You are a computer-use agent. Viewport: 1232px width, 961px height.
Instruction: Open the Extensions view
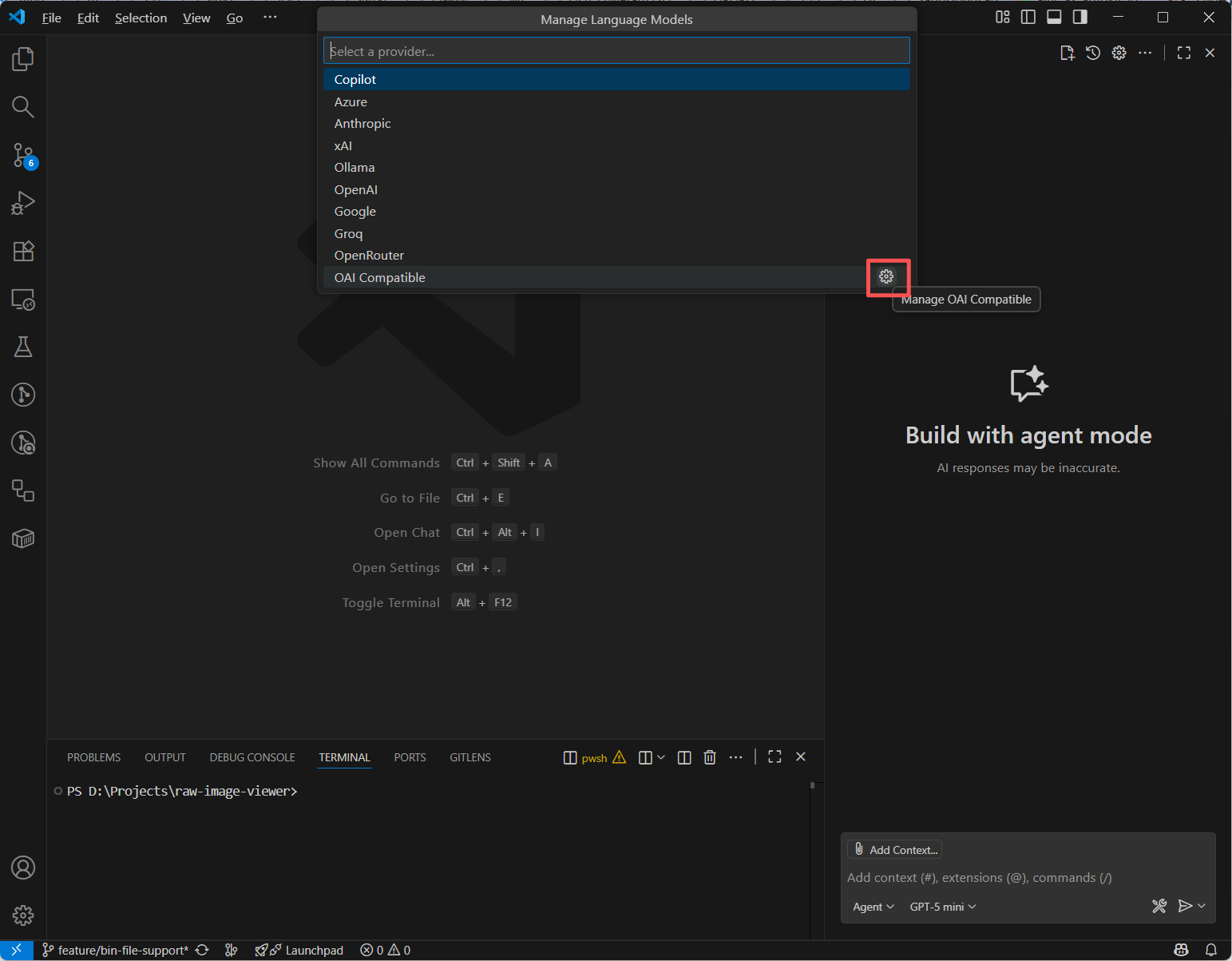coord(23,251)
